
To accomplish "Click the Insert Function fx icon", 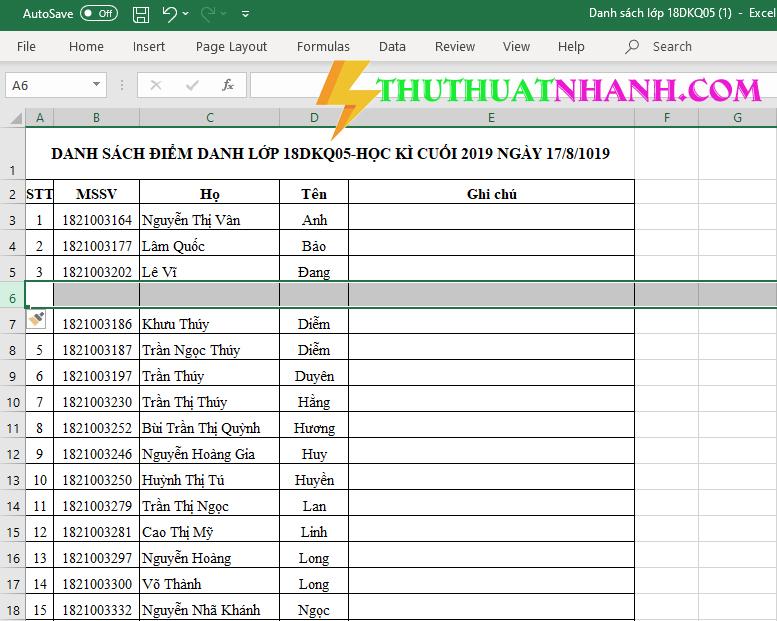I will pos(228,86).
